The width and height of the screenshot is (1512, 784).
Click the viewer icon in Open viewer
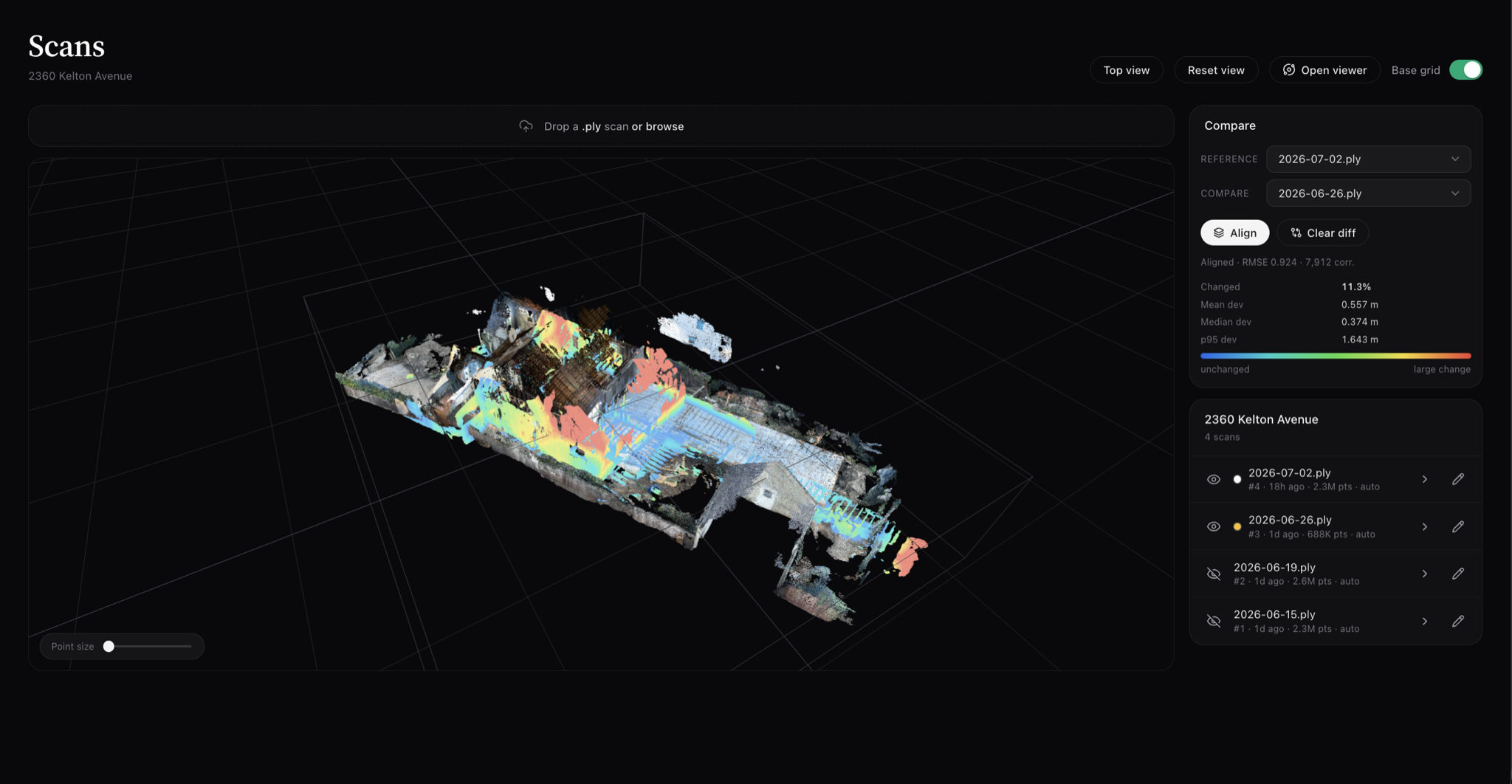(1288, 69)
